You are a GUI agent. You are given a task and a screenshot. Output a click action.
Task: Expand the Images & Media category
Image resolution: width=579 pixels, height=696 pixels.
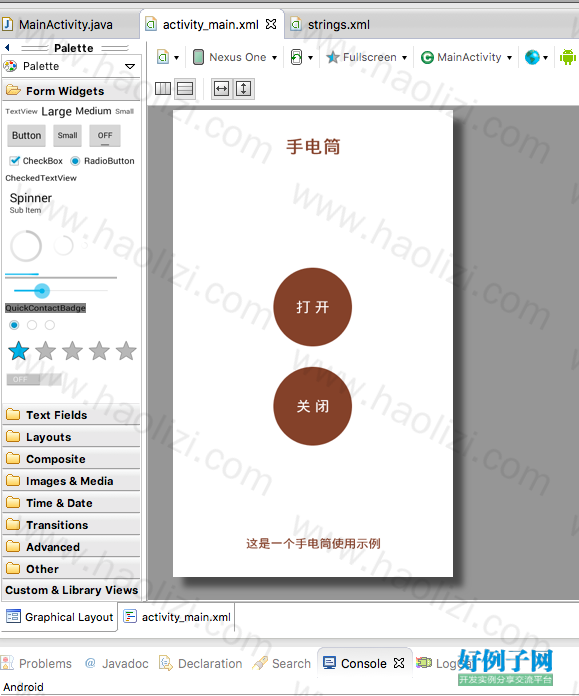71,481
